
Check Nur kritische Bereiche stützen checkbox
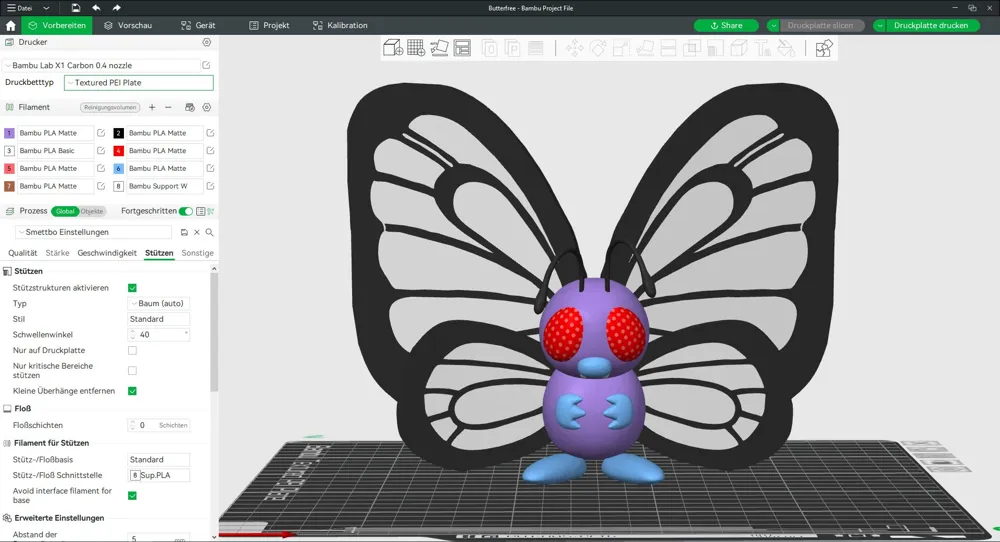(132, 370)
